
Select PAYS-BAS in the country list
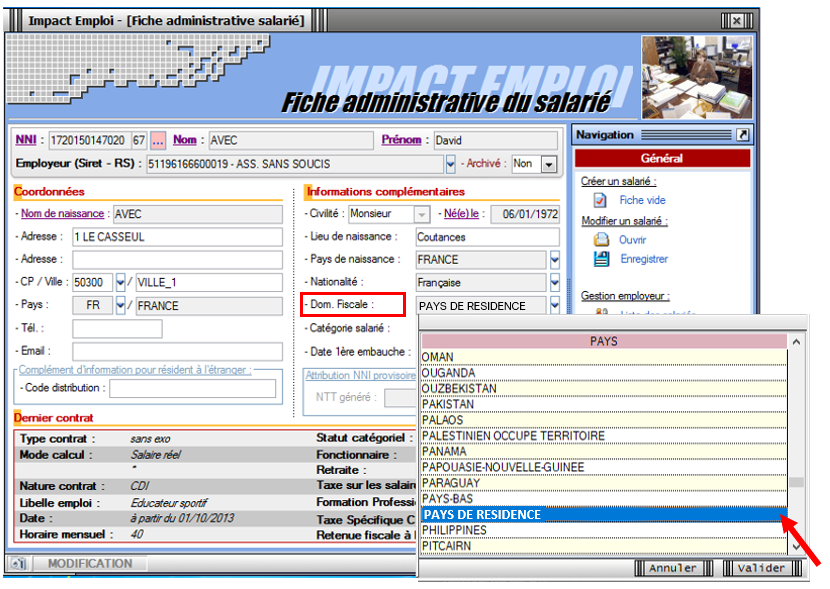point(603,499)
